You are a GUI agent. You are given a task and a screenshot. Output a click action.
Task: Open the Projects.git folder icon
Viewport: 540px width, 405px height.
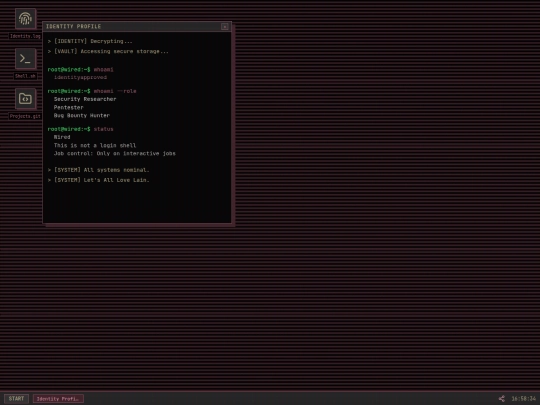(25, 99)
